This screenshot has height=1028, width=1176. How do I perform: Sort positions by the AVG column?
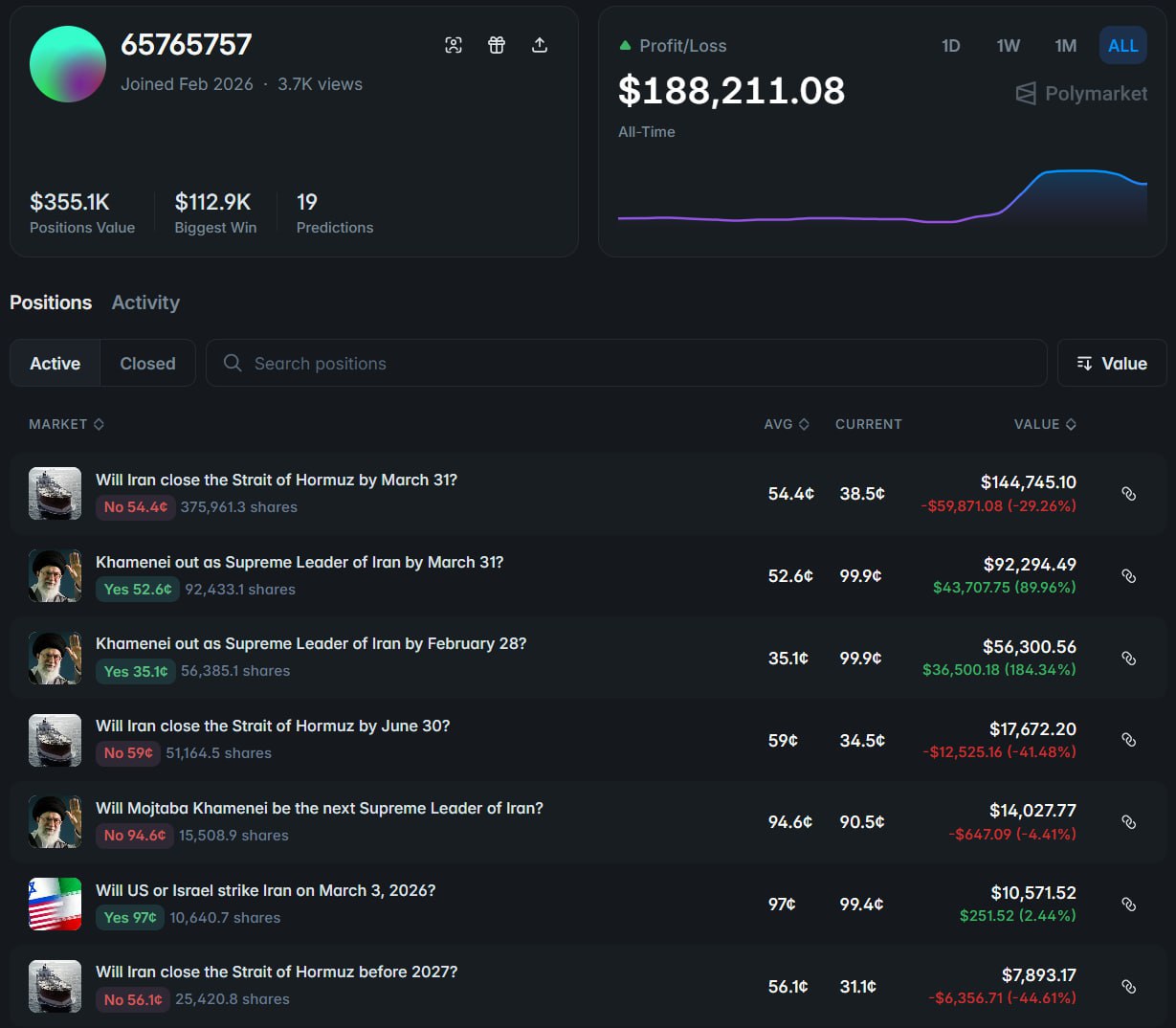[x=786, y=424]
